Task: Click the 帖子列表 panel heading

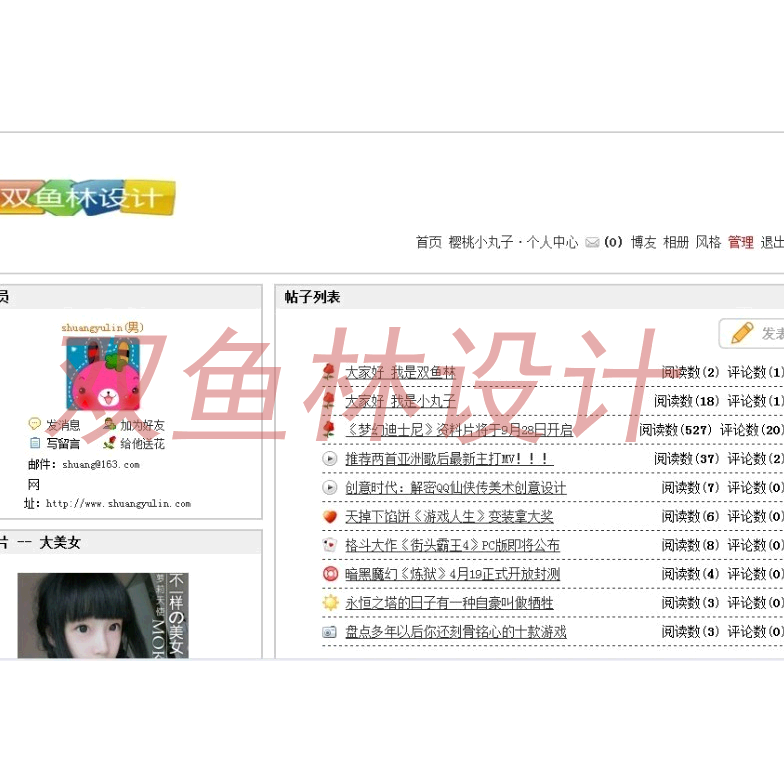Action: tap(312, 297)
